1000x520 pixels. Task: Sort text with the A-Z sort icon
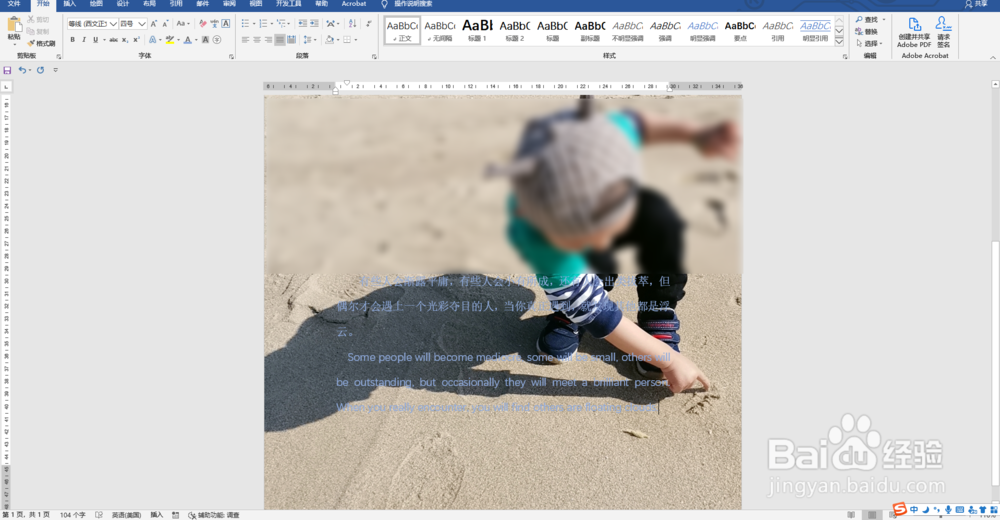point(353,24)
